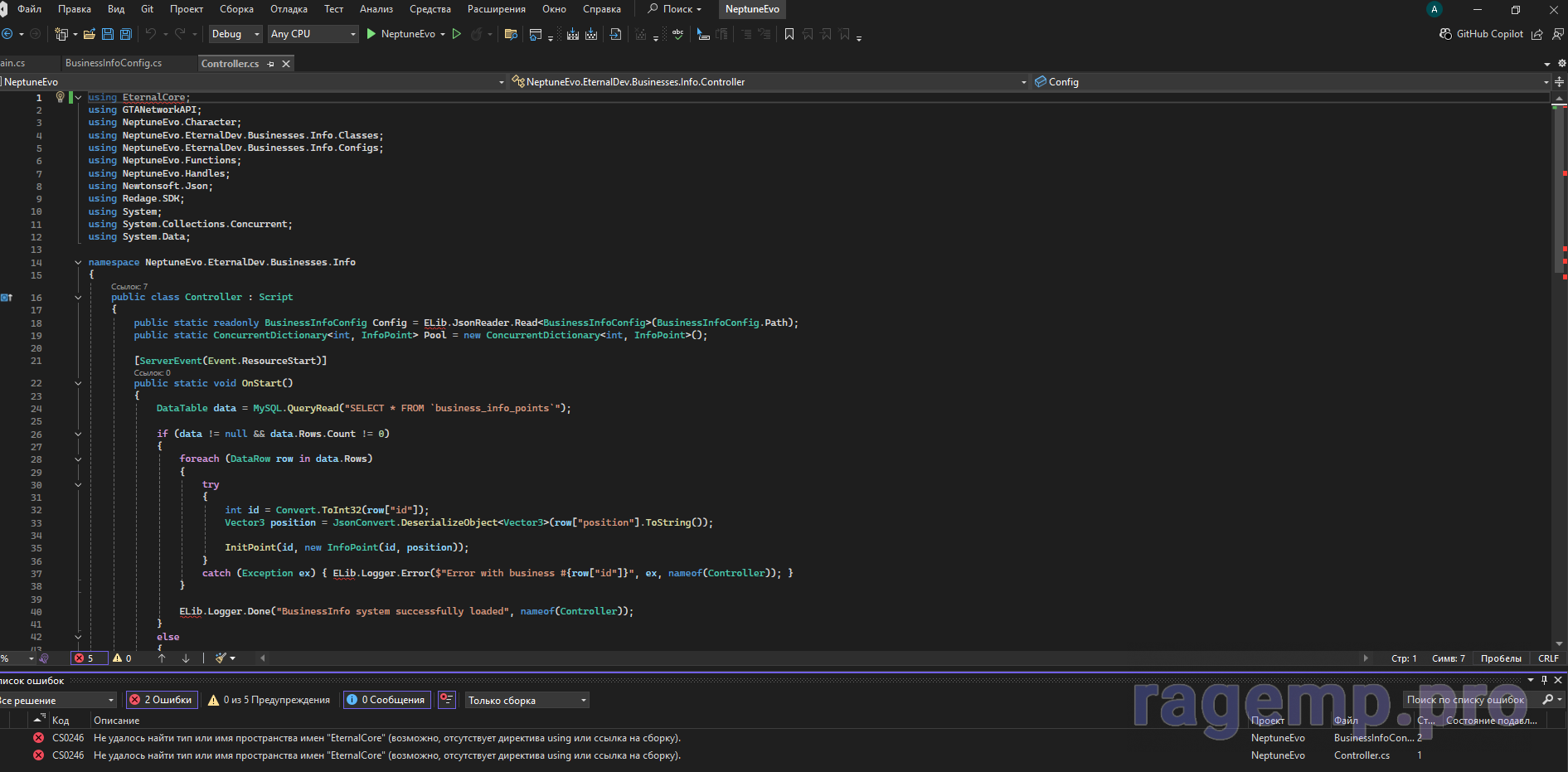
Task: Click the Open File folder icon
Action: pos(90,34)
